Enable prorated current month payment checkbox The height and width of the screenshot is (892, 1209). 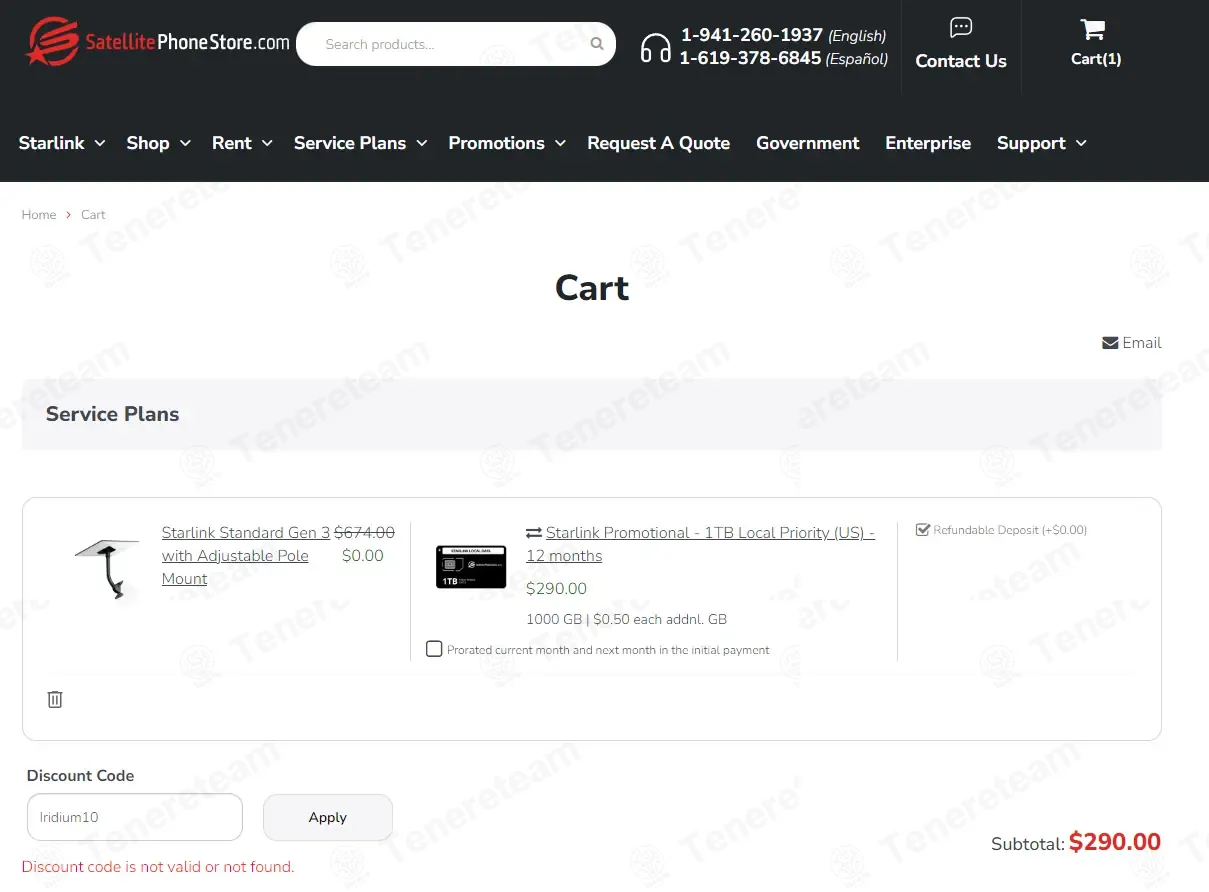(434, 649)
